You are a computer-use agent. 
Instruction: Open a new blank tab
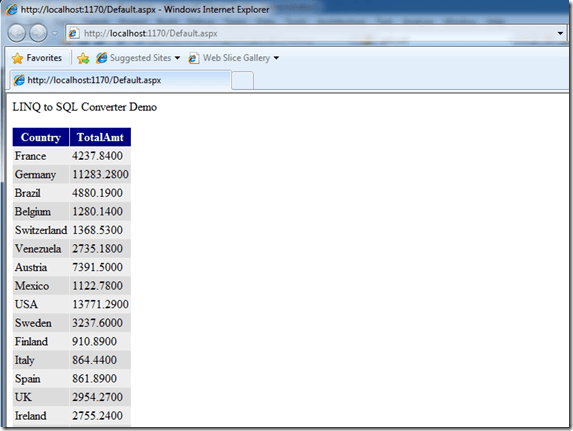[242, 80]
